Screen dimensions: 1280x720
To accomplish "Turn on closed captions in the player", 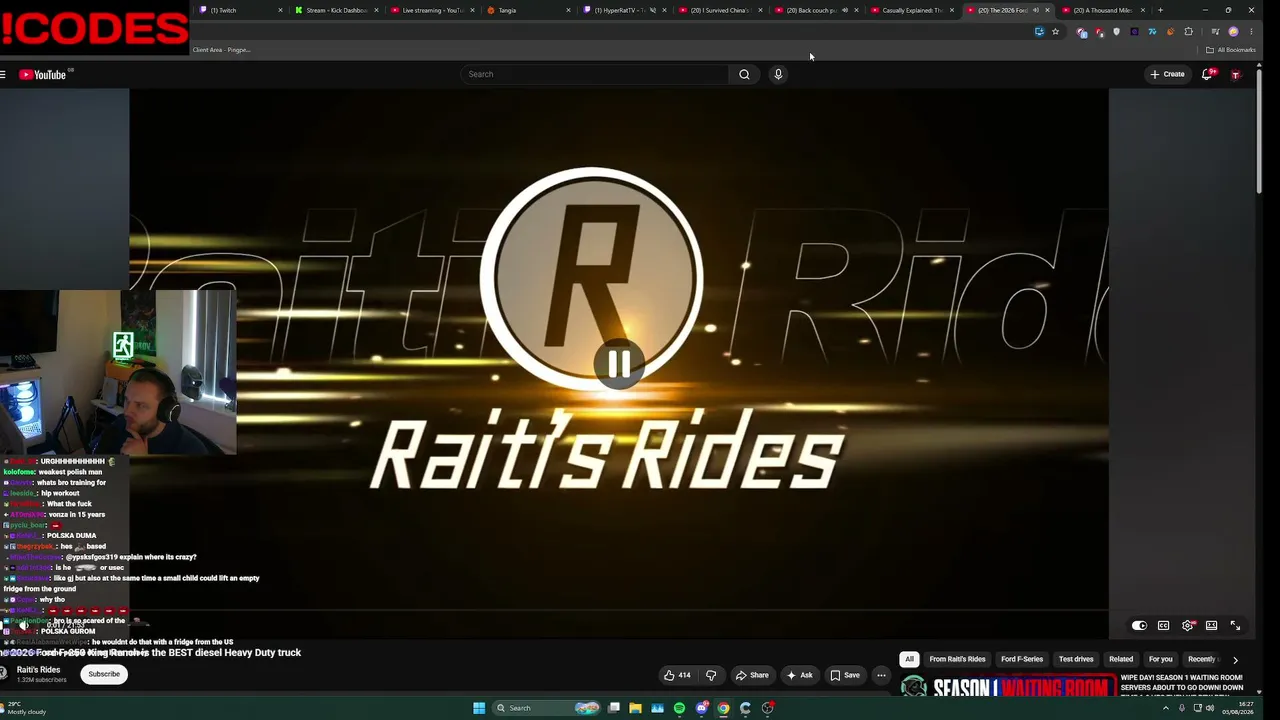I will [x=1163, y=626].
